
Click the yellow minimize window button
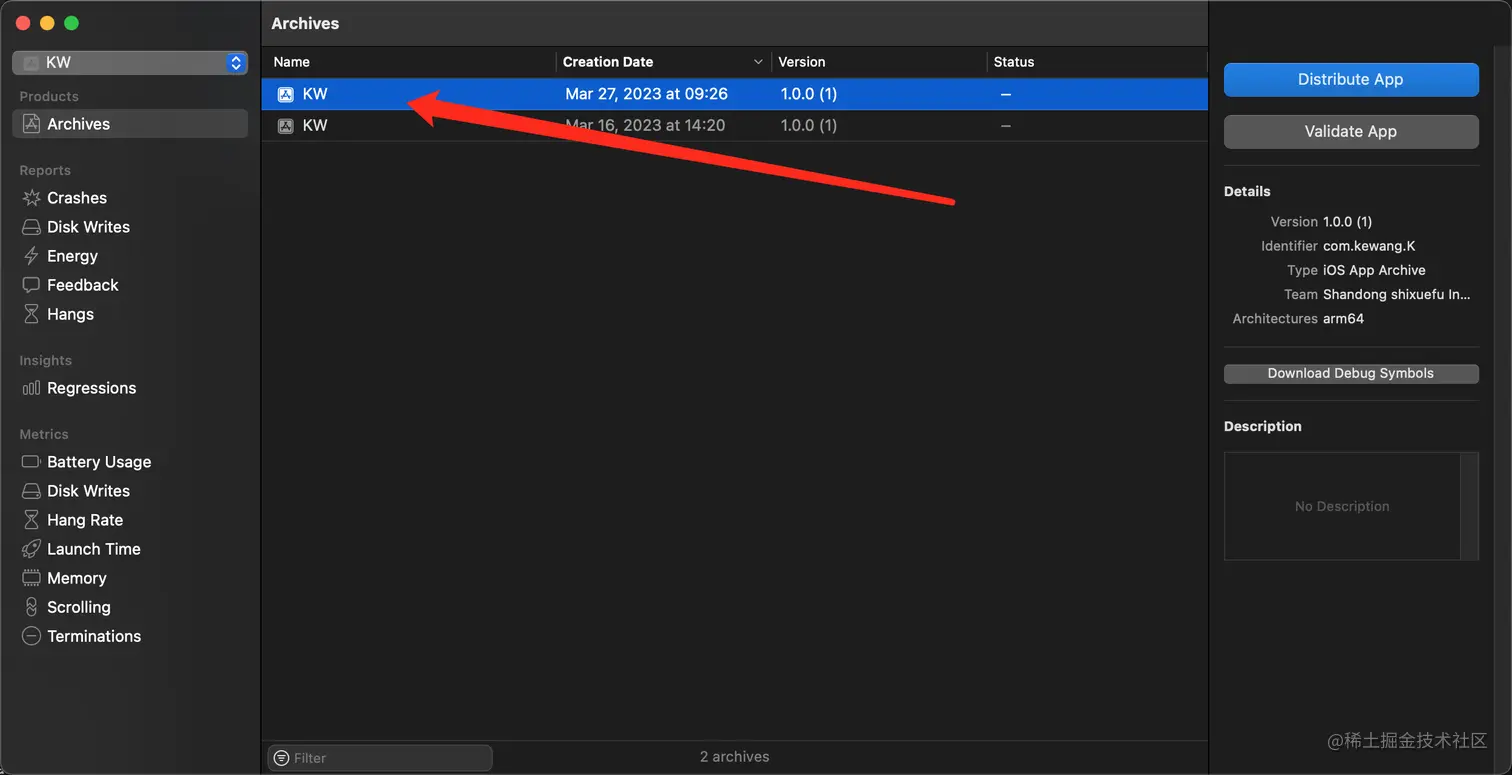click(x=47, y=23)
